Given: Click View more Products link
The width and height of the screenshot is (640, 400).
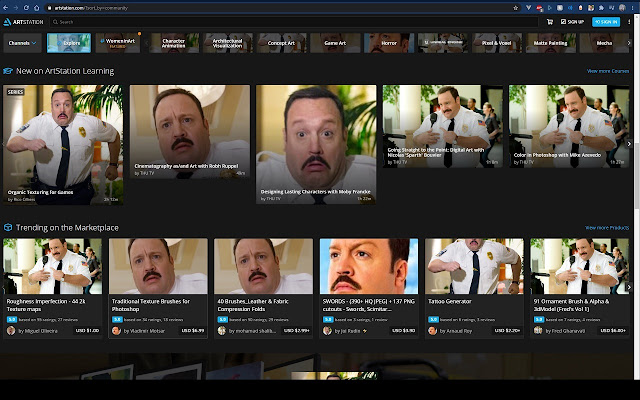Looking at the screenshot, I should [x=607, y=228].
